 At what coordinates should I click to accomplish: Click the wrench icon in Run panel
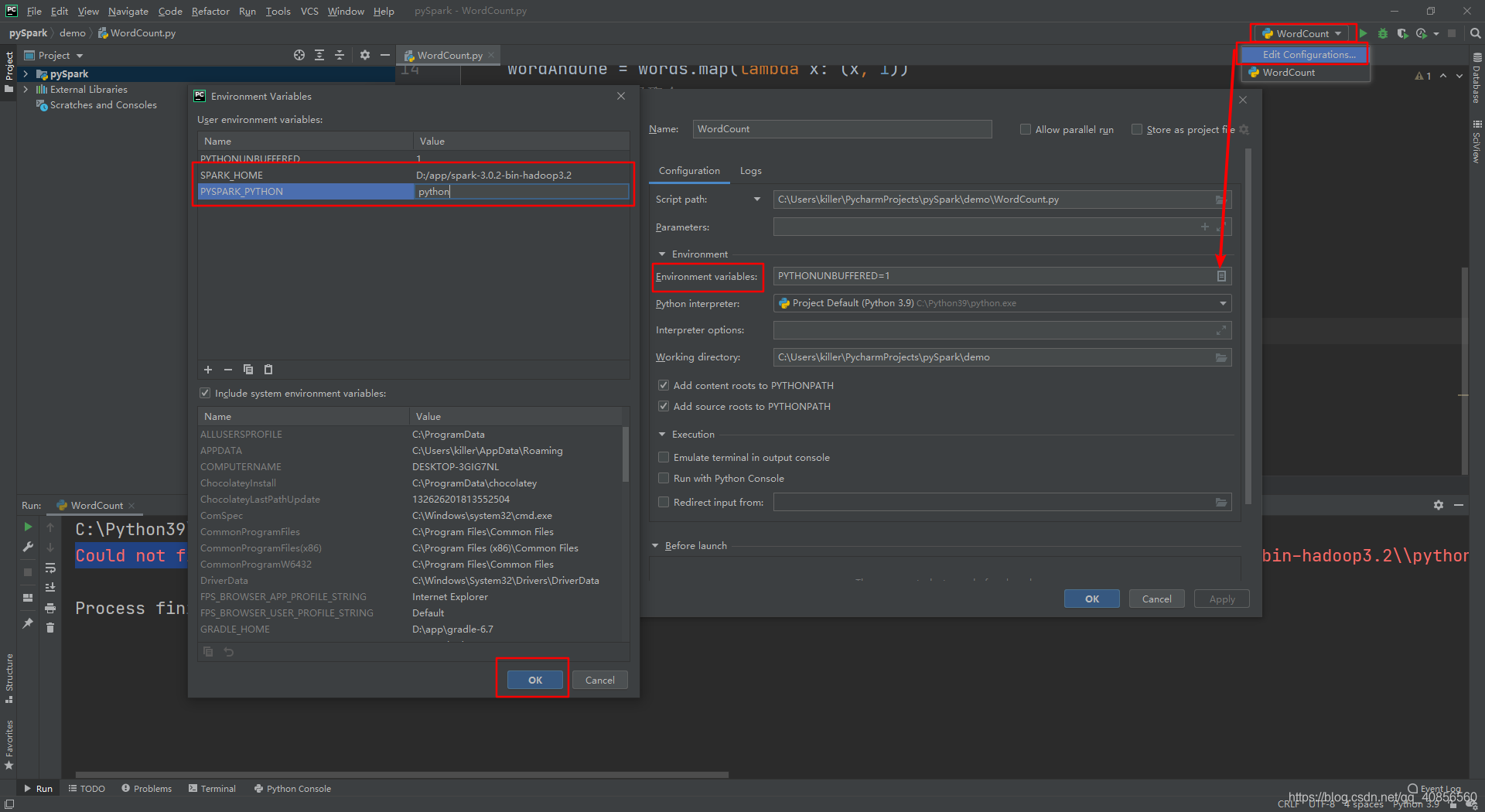[x=28, y=547]
